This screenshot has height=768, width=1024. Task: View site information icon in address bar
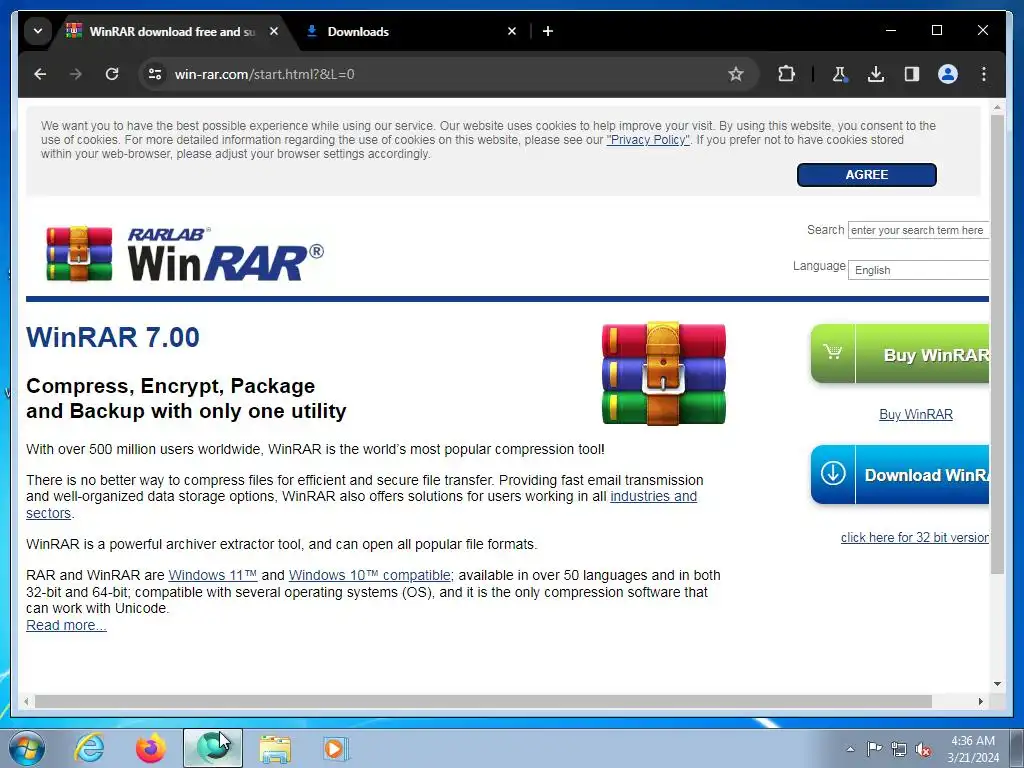tap(155, 74)
